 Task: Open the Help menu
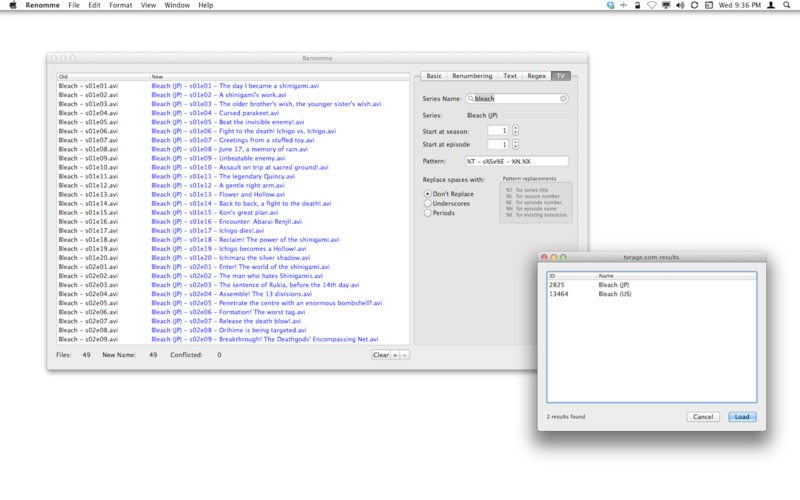coord(206,5)
